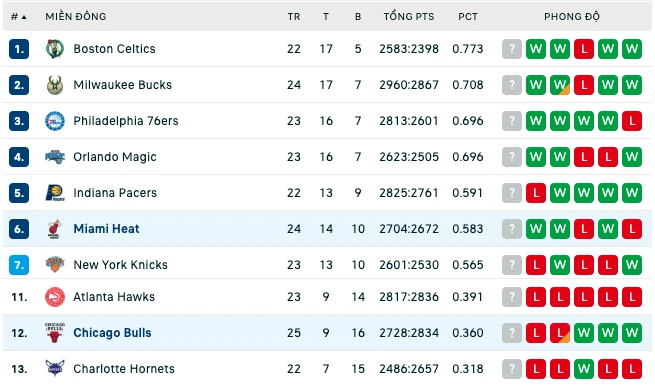Screen dimensions: 655x386
Task: Click the Boston Celtics team logo
Action: point(55,49)
